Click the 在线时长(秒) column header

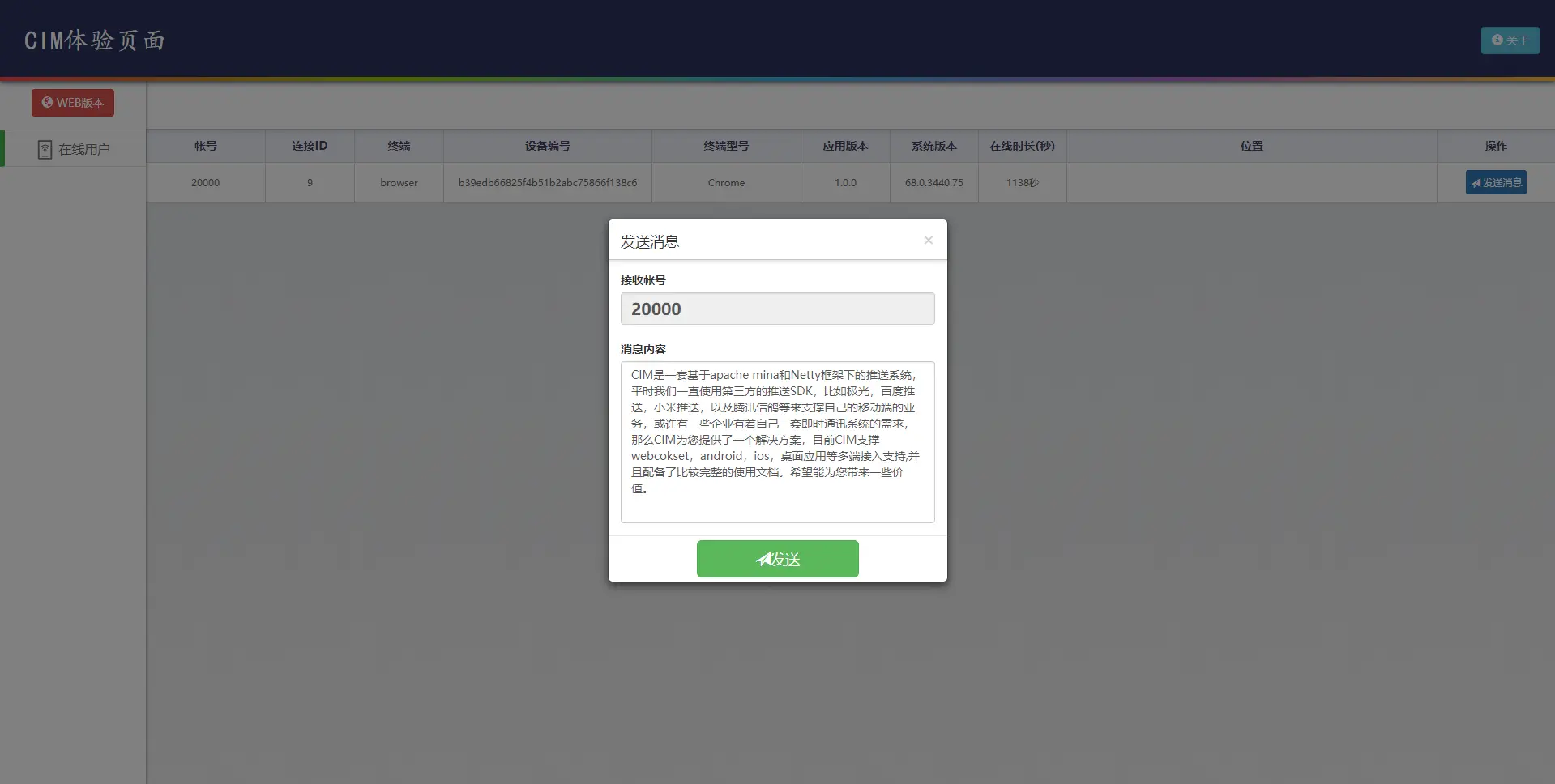(x=1021, y=146)
